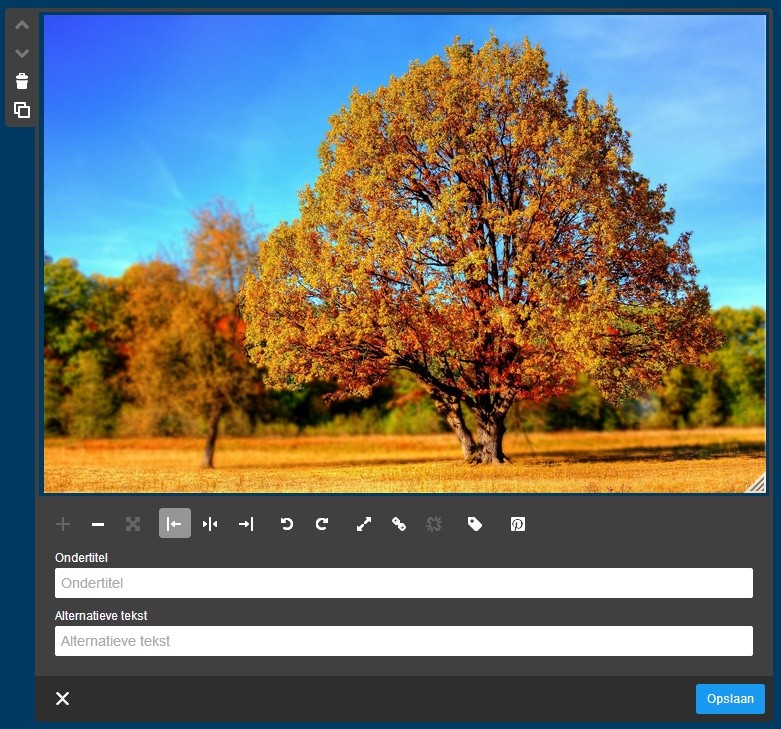Duplicate the image block
This screenshot has height=729, width=781.
click(x=22, y=110)
